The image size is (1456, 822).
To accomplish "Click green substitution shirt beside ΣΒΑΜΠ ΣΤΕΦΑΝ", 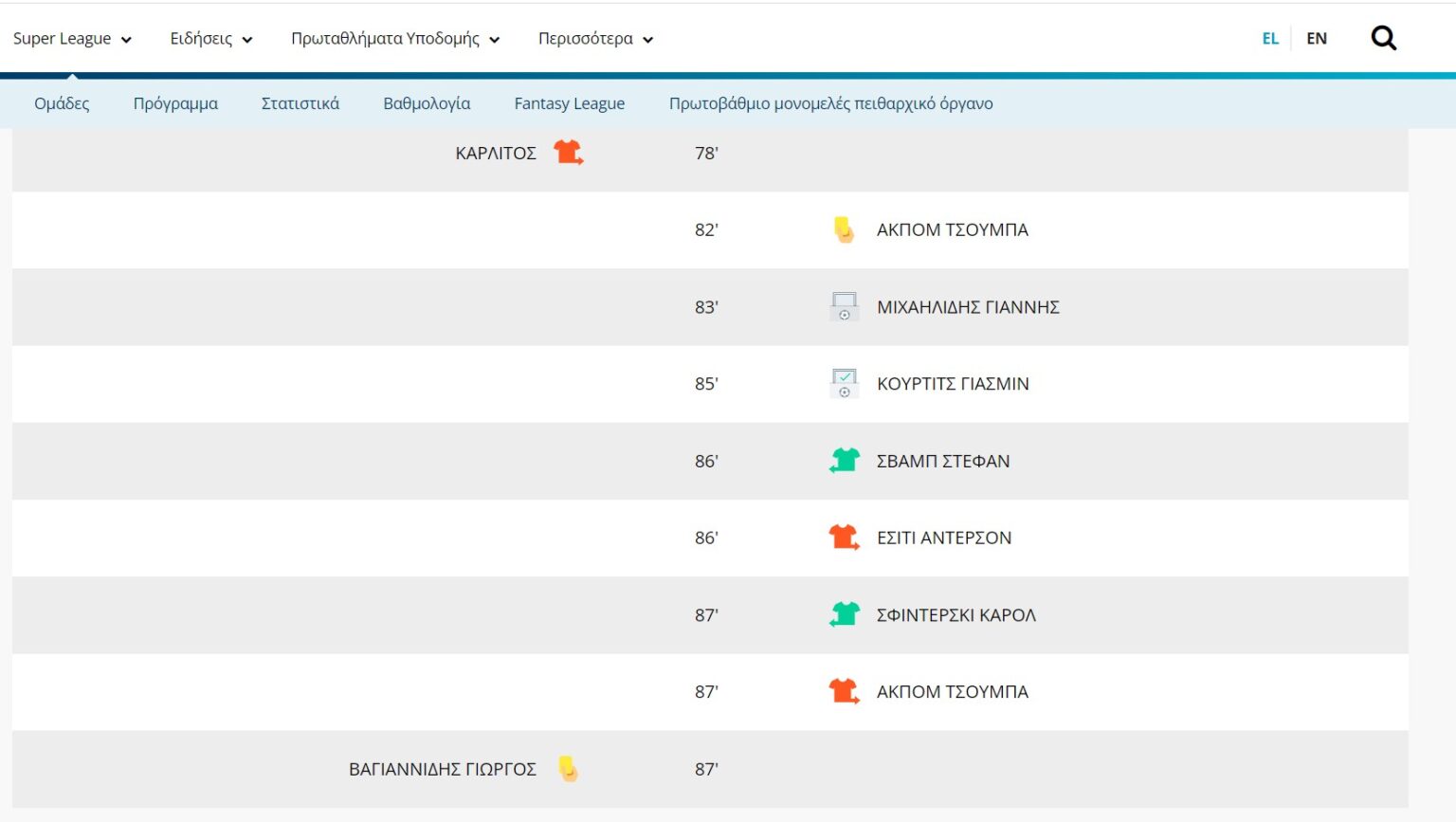I will pos(844,461).
